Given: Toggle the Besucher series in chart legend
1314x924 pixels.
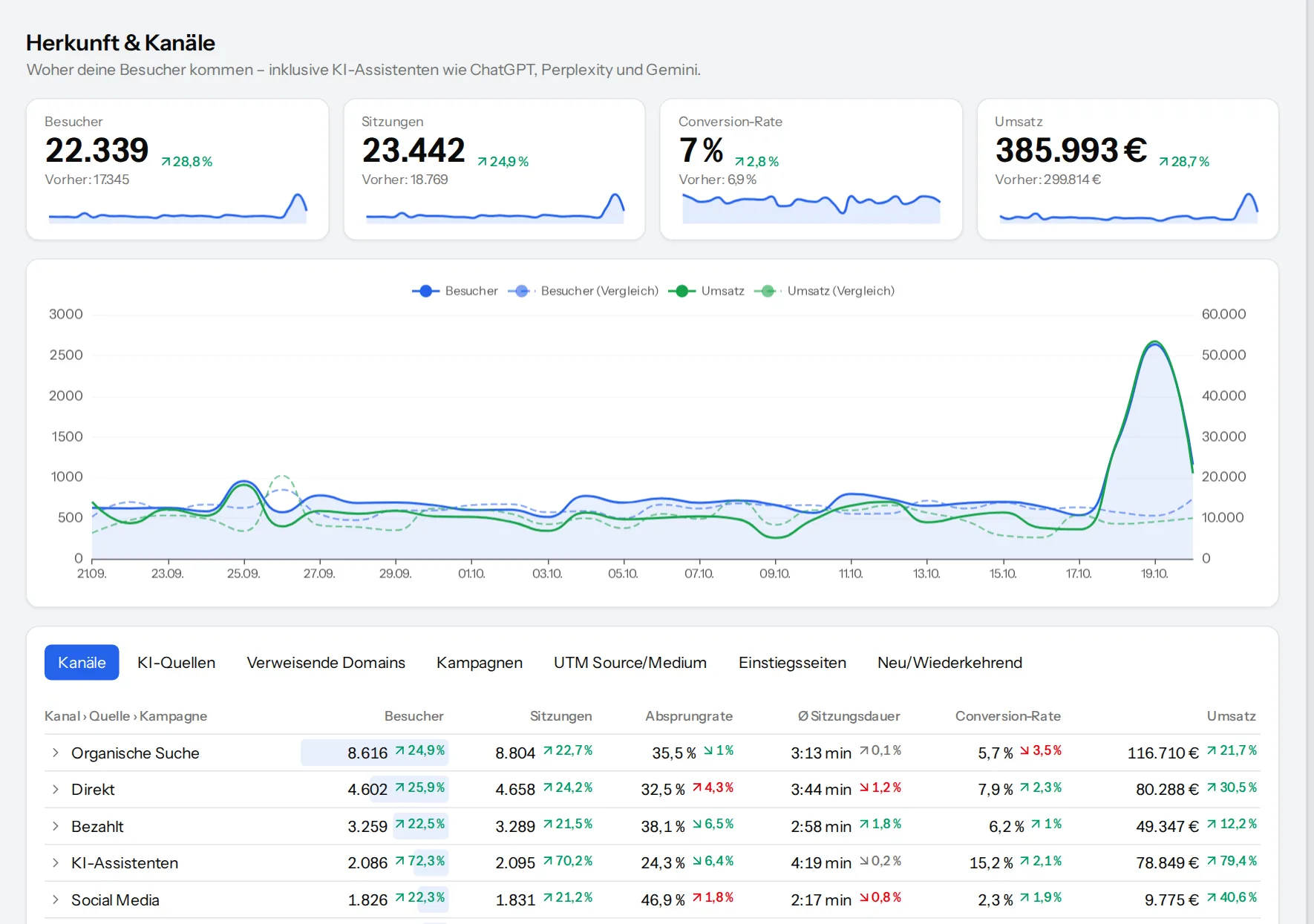Looking at the screenshot, I should coord(455,291).
